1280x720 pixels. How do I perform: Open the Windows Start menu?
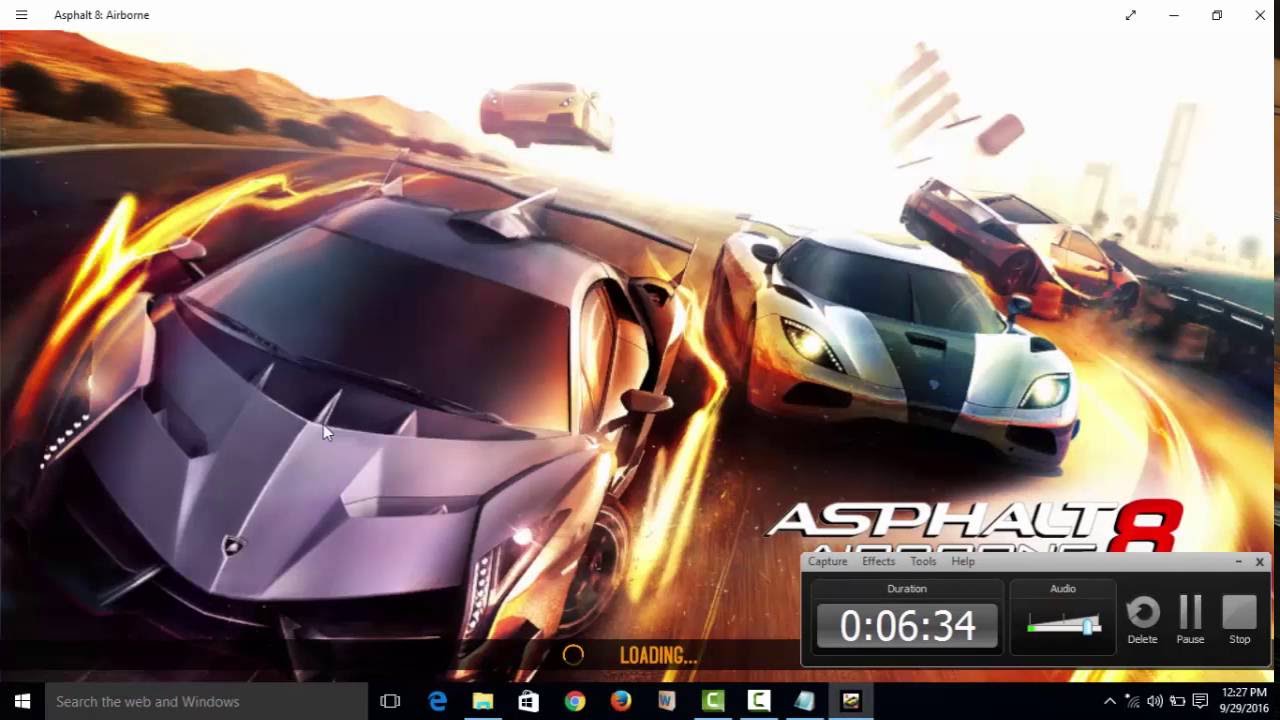tap(22, 702)
